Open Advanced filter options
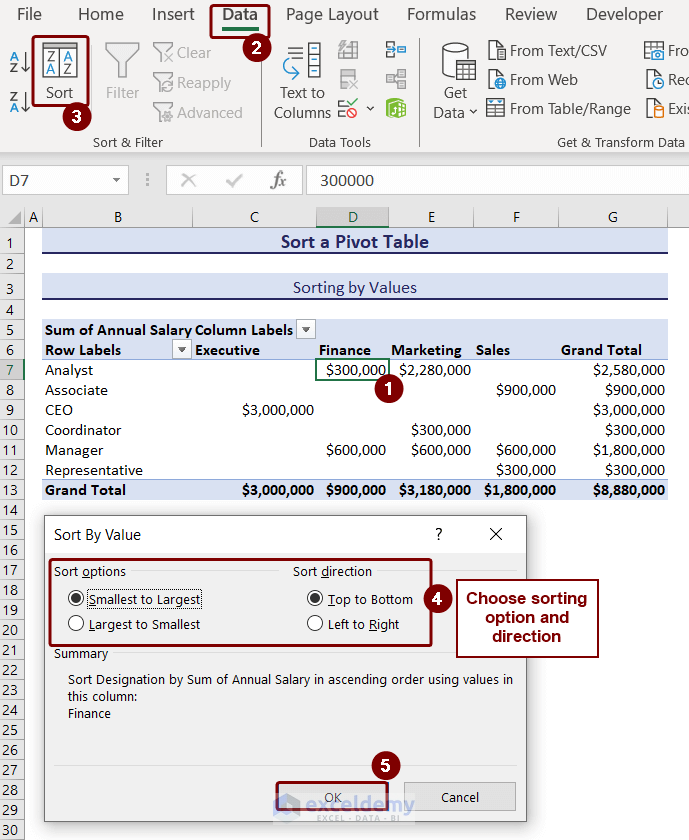Screen dimensions: 689x840 point(198,112)
